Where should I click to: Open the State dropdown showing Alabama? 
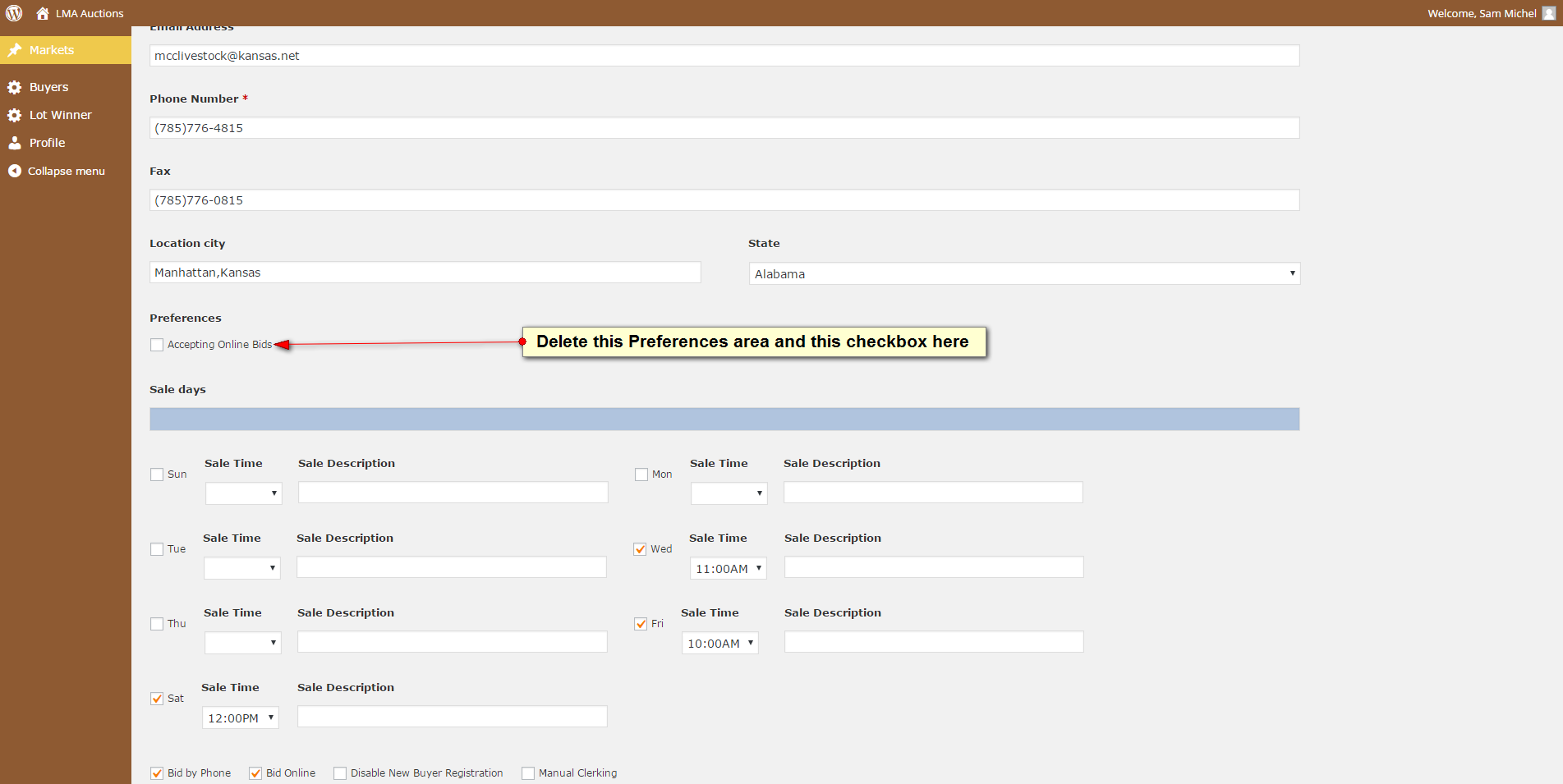(1024, 273)
